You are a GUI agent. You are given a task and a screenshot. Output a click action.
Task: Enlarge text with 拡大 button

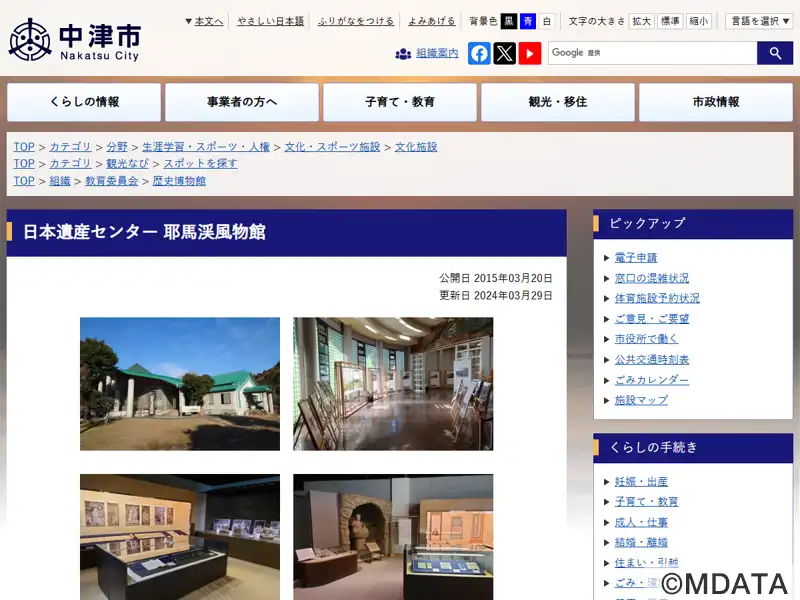click(641, 21)
